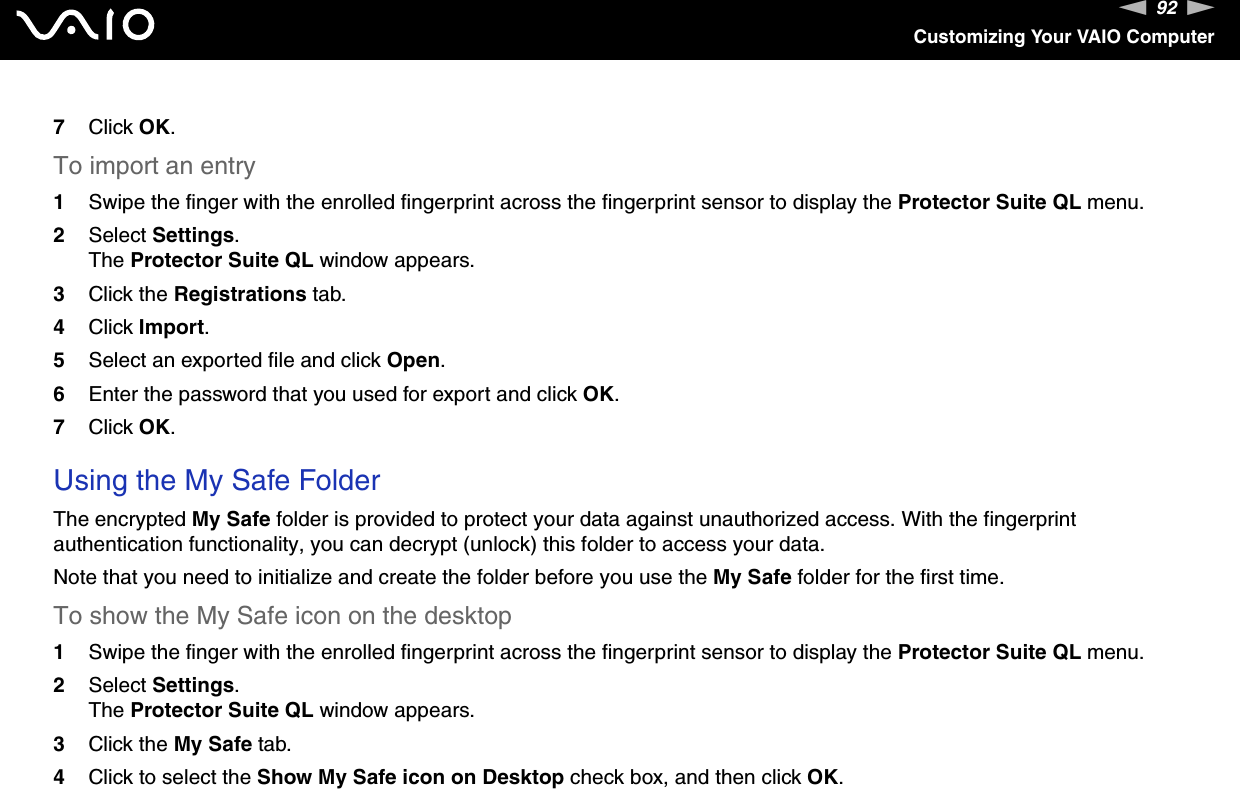This screenshot has height=789, width=1240.
Task: Click the page number 92
Action: (1166, 10)
